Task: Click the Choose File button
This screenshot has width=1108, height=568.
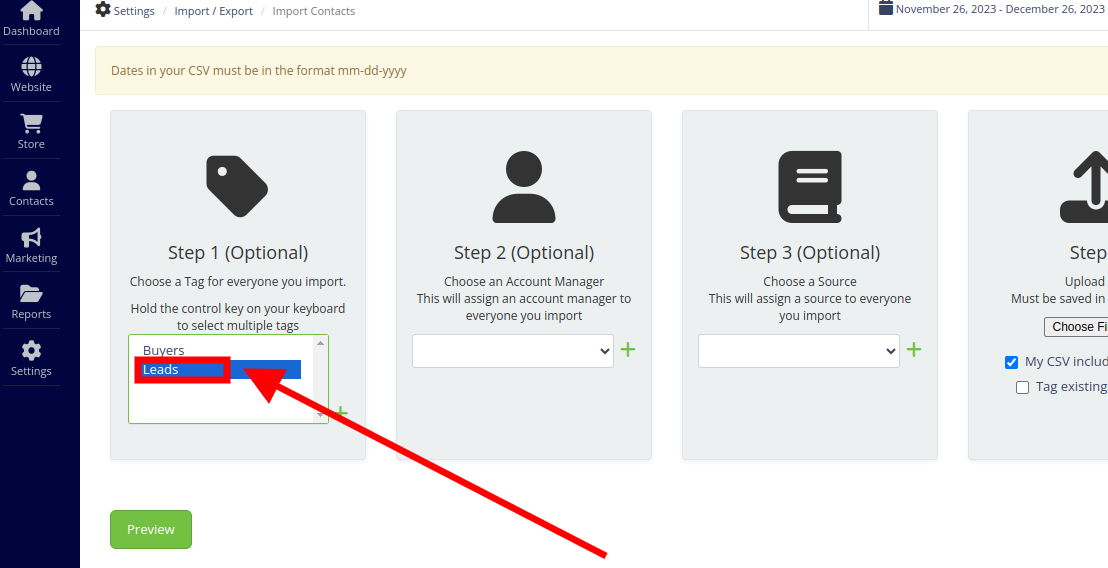Action: (x=1076, y=327)
